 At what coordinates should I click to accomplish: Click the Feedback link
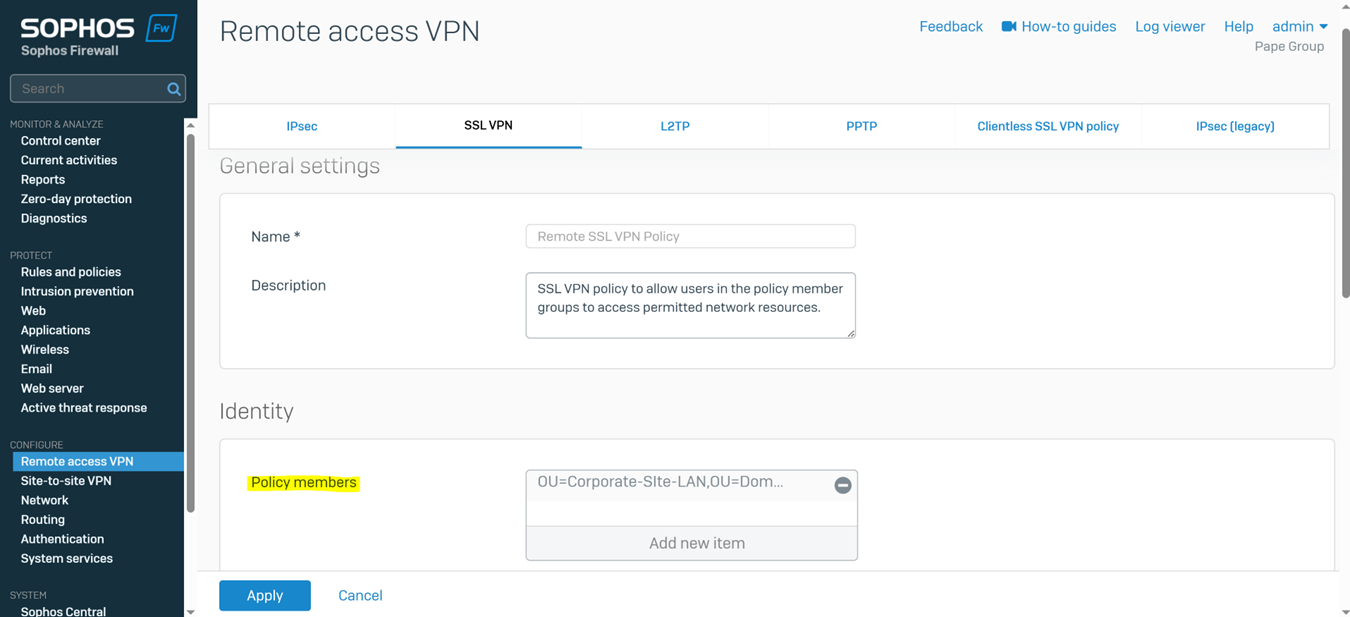pyautogui.click(x=951, y=26)
